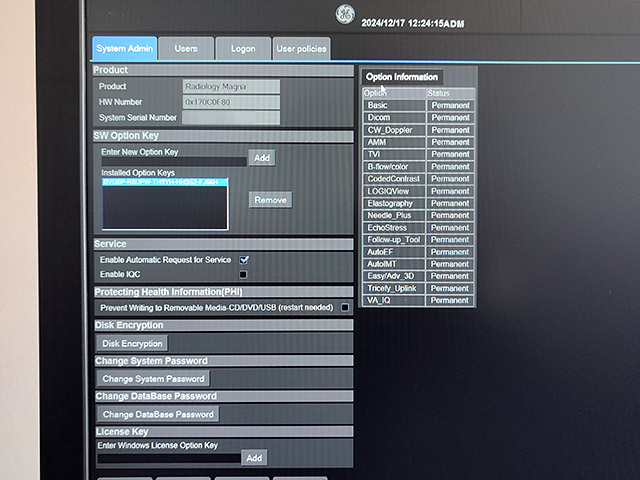This screenshot has width=640, height=480.
Task: Select the VA_IQ option row
Action: click(418, 300)
